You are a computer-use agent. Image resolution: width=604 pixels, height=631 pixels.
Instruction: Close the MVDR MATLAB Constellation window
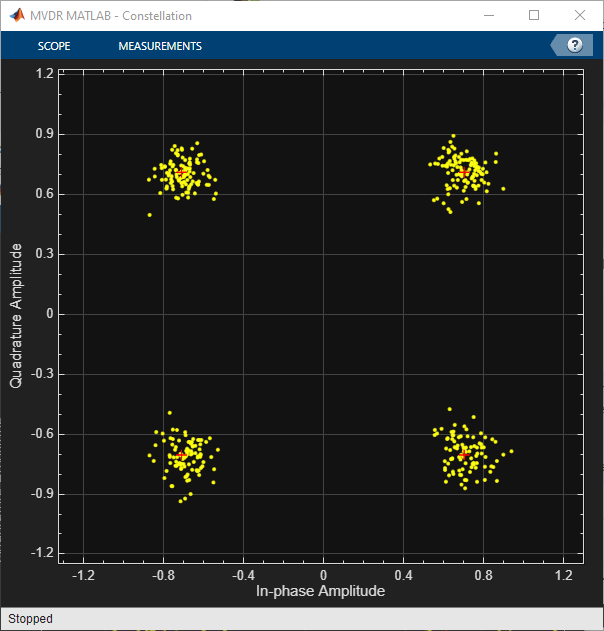[580, 15]
